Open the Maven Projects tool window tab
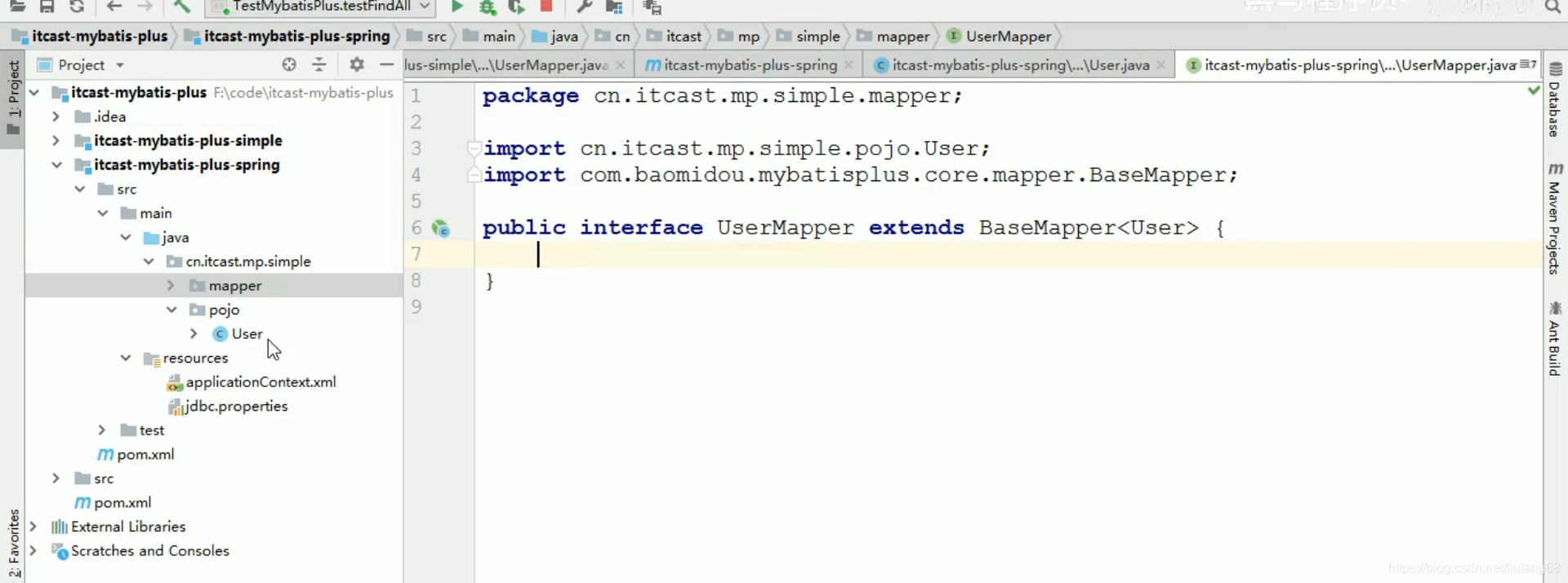Screen dimensions: 1568x583 [x=1555, y=218]
